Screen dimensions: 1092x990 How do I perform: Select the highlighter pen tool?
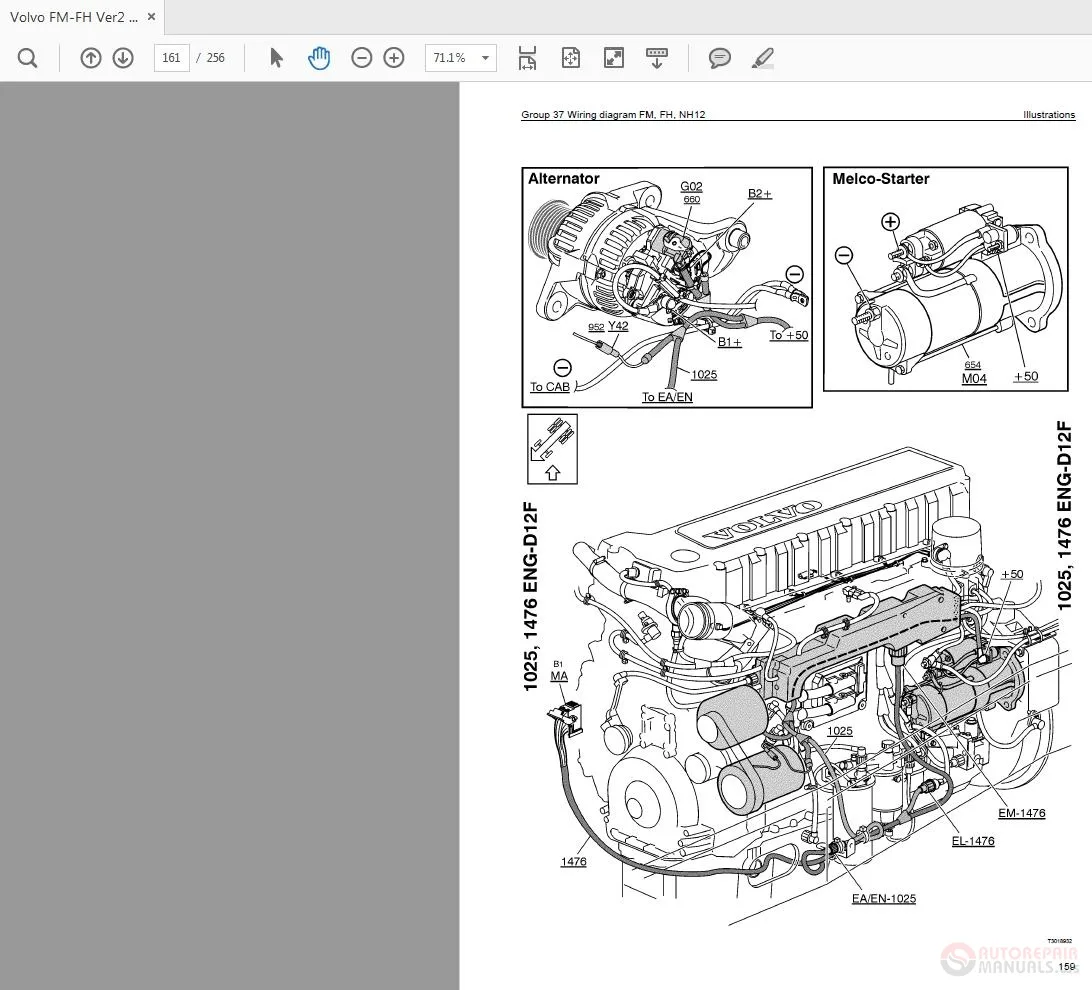763,58
